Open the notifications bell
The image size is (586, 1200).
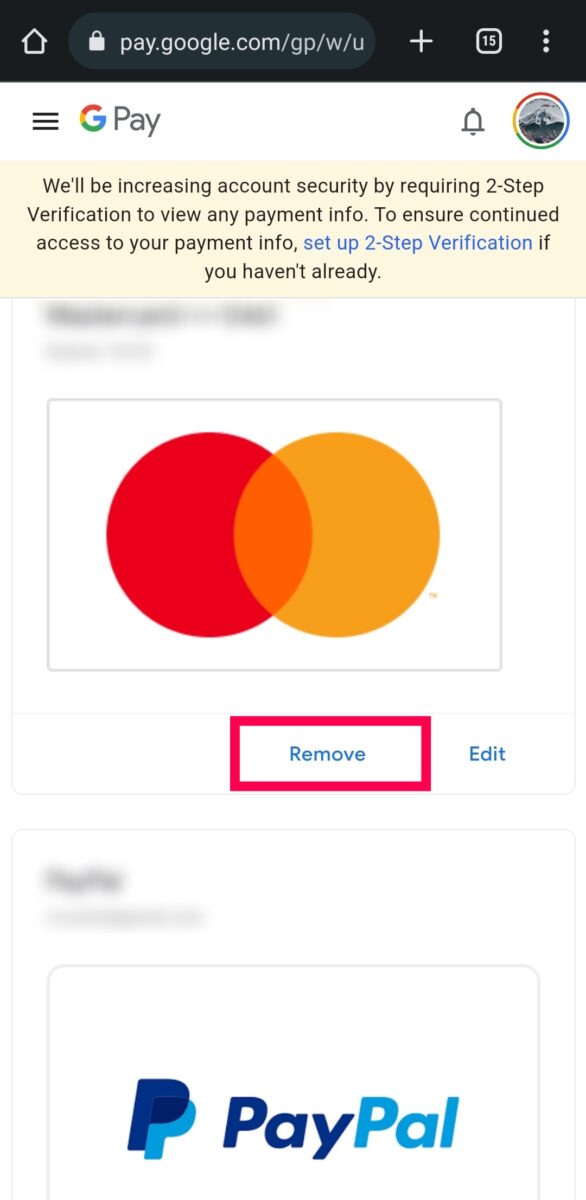tap(472, 122)
